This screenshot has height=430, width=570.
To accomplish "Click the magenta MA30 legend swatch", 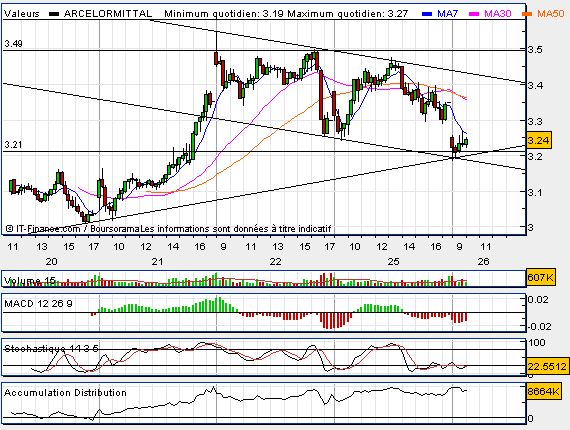I will click(x=474, y=14).
